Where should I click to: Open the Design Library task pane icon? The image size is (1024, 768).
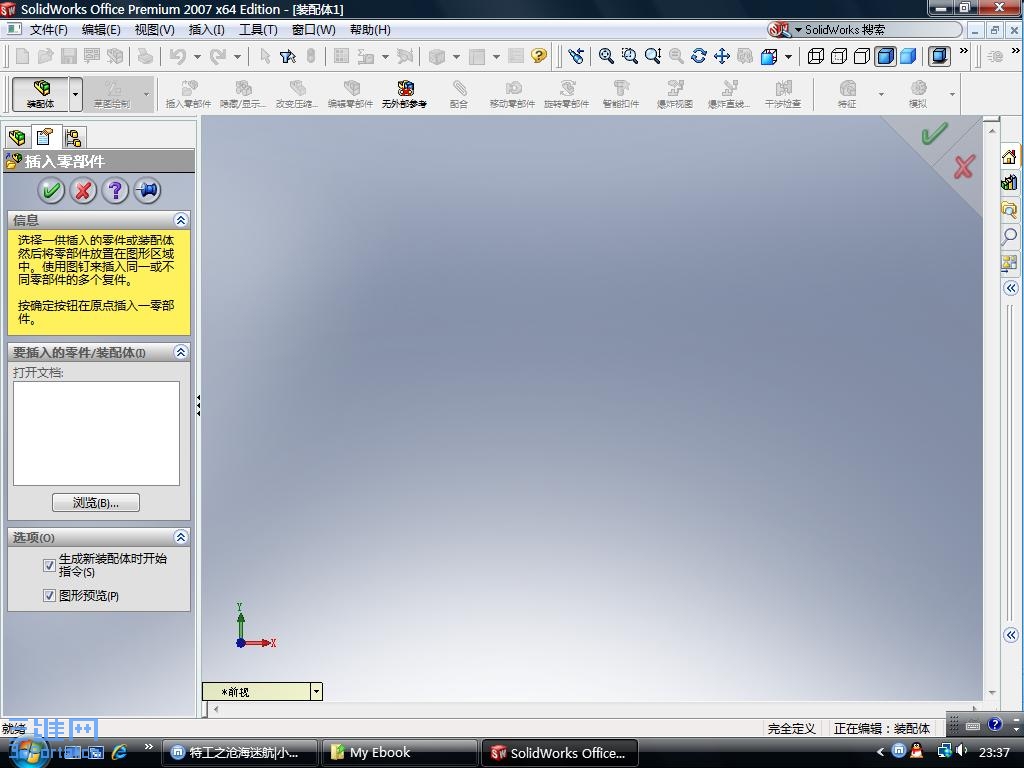(1009, 183)
